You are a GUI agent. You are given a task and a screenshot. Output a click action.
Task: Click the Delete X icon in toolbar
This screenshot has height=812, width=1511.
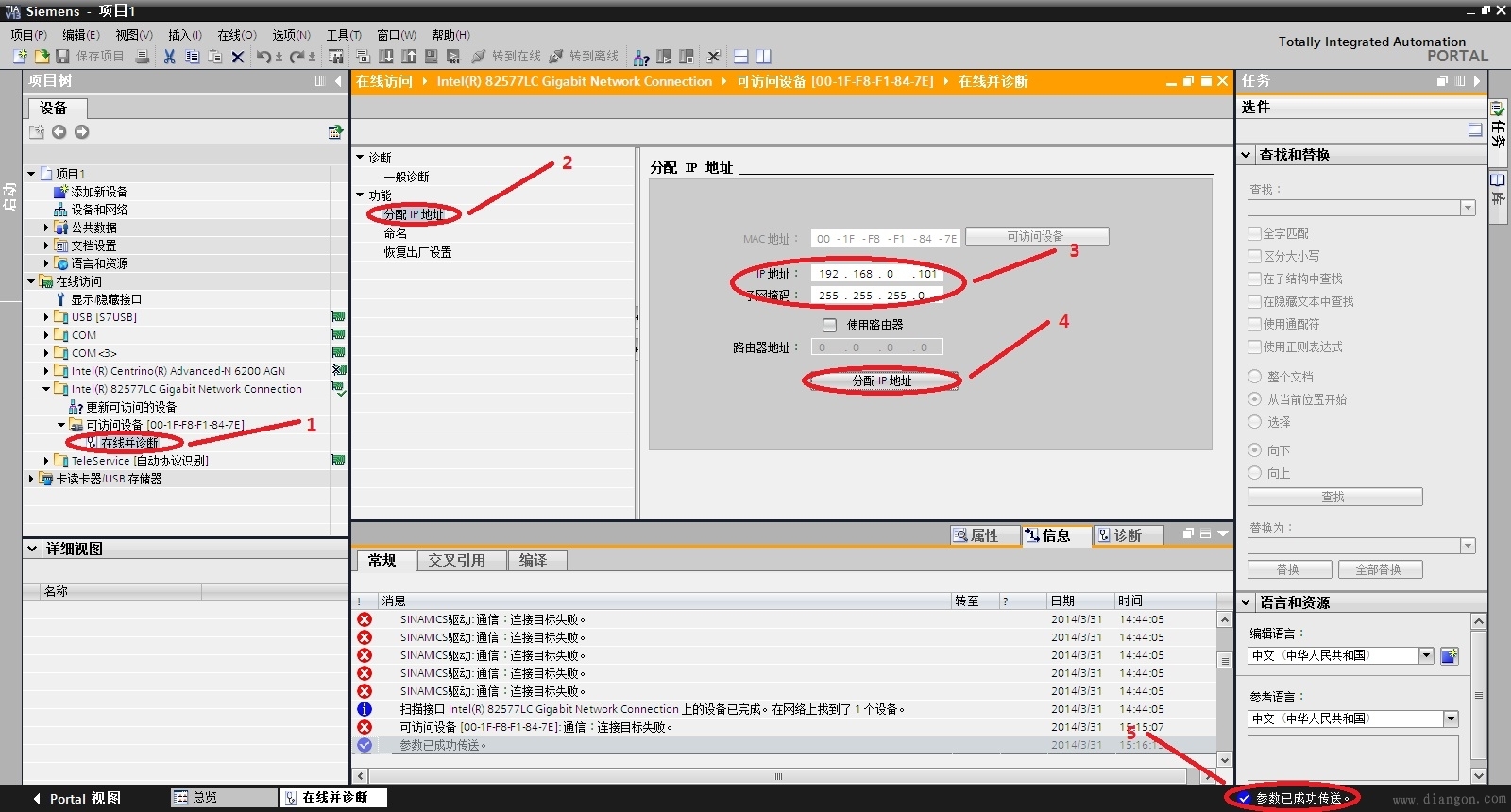pos(237,57)
